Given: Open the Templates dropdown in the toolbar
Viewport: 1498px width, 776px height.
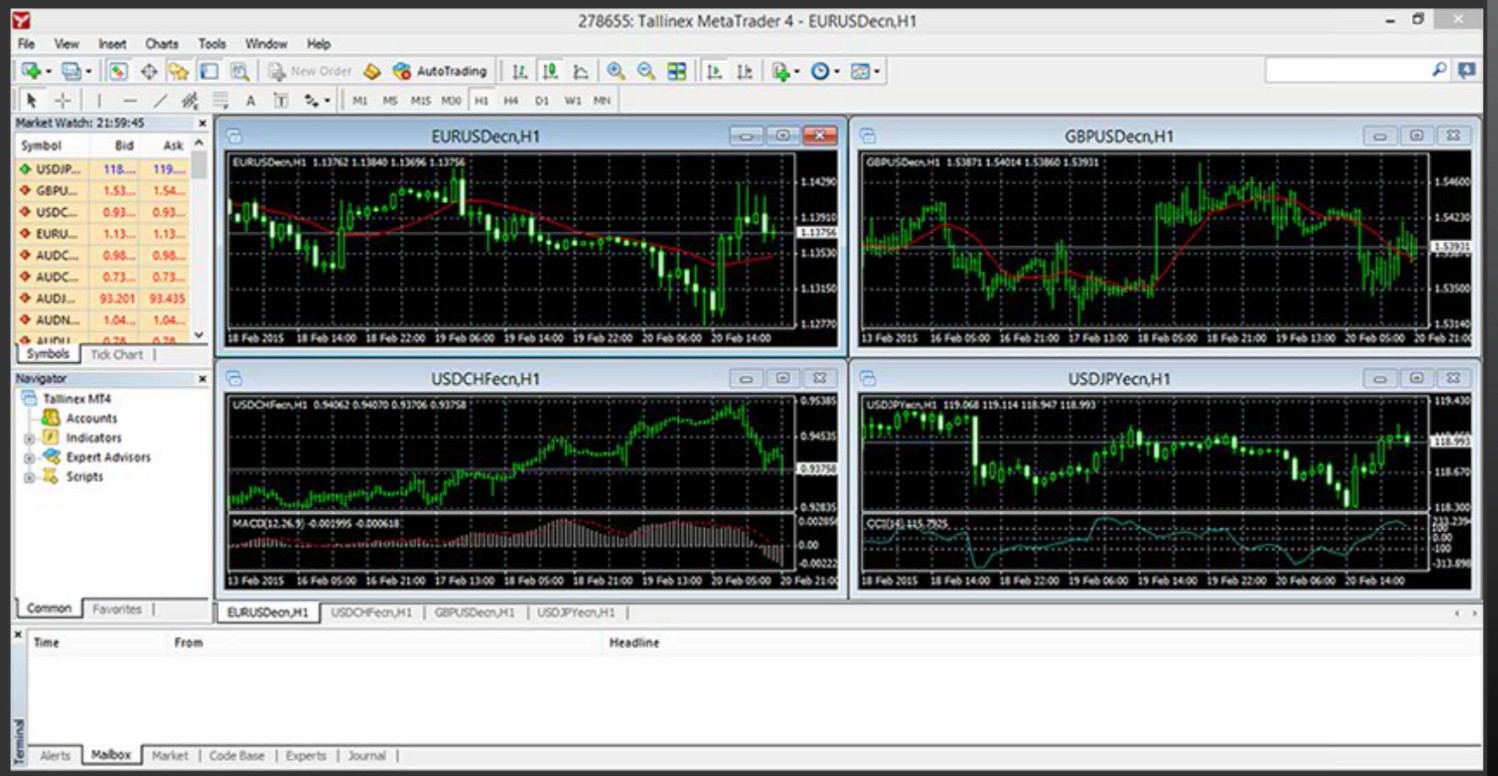Looking at the screenshot, I should (865, 71).
